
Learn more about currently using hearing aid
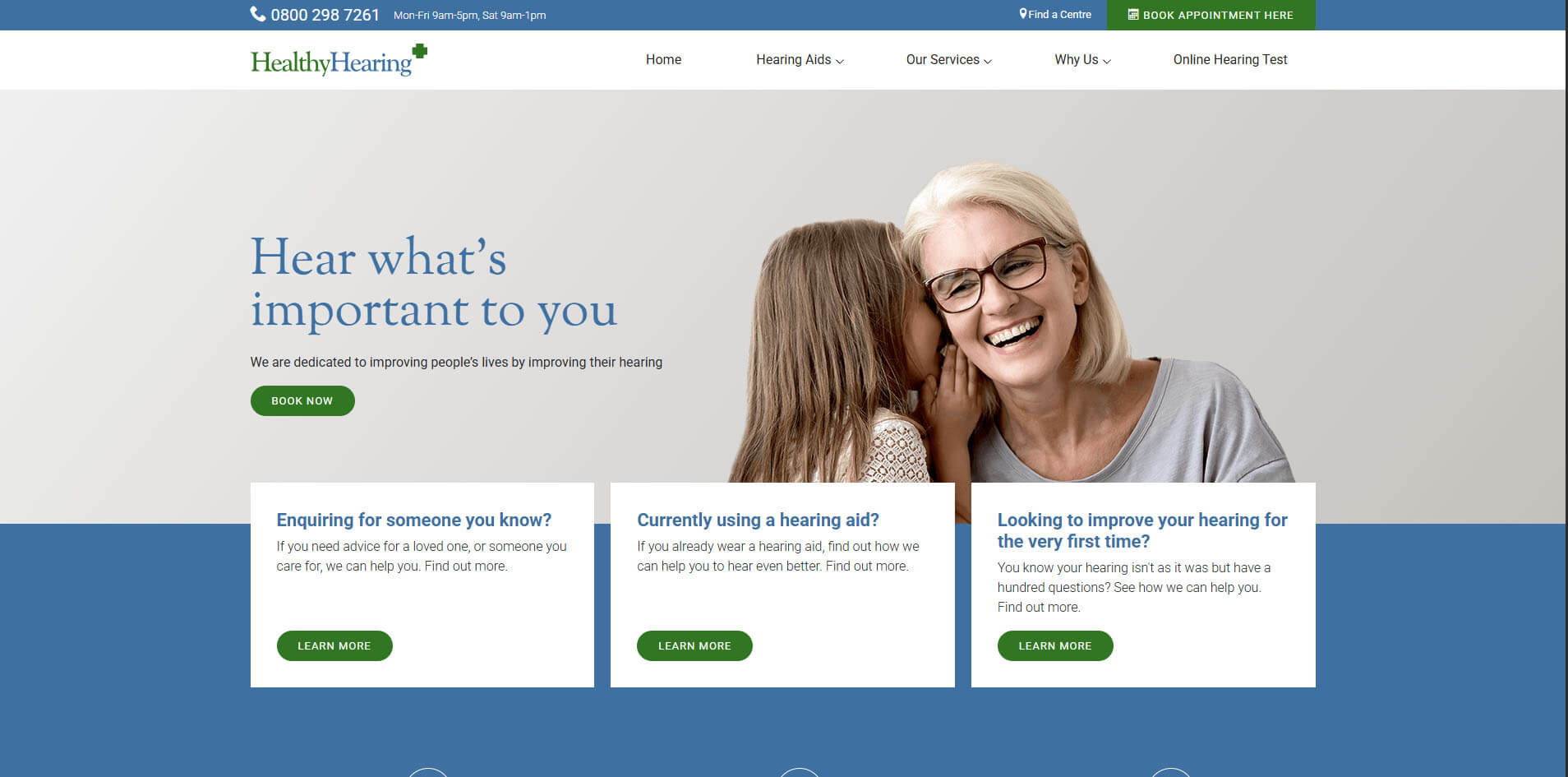click(694, 645)
